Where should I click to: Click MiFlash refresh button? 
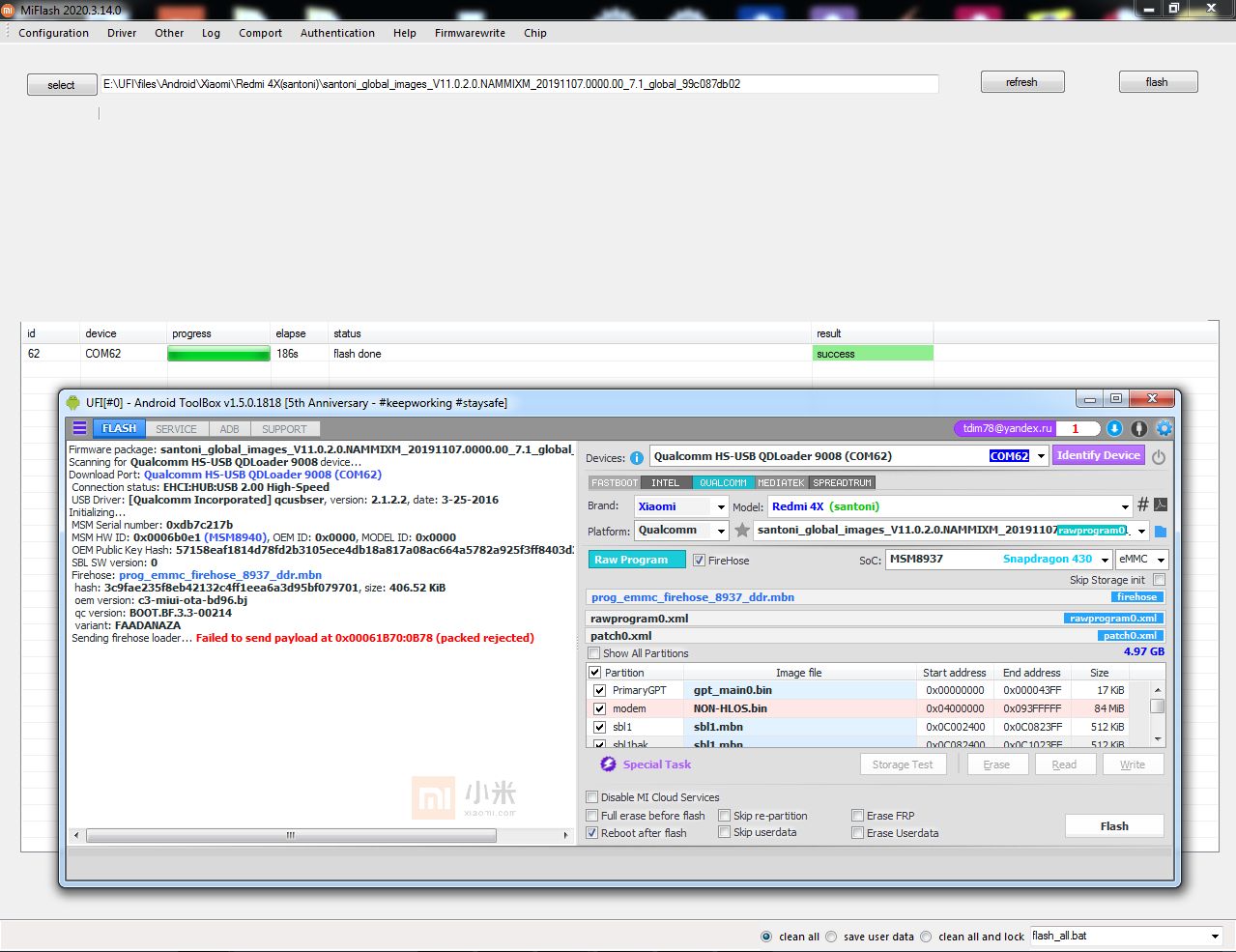click(x=1022, y=82)
